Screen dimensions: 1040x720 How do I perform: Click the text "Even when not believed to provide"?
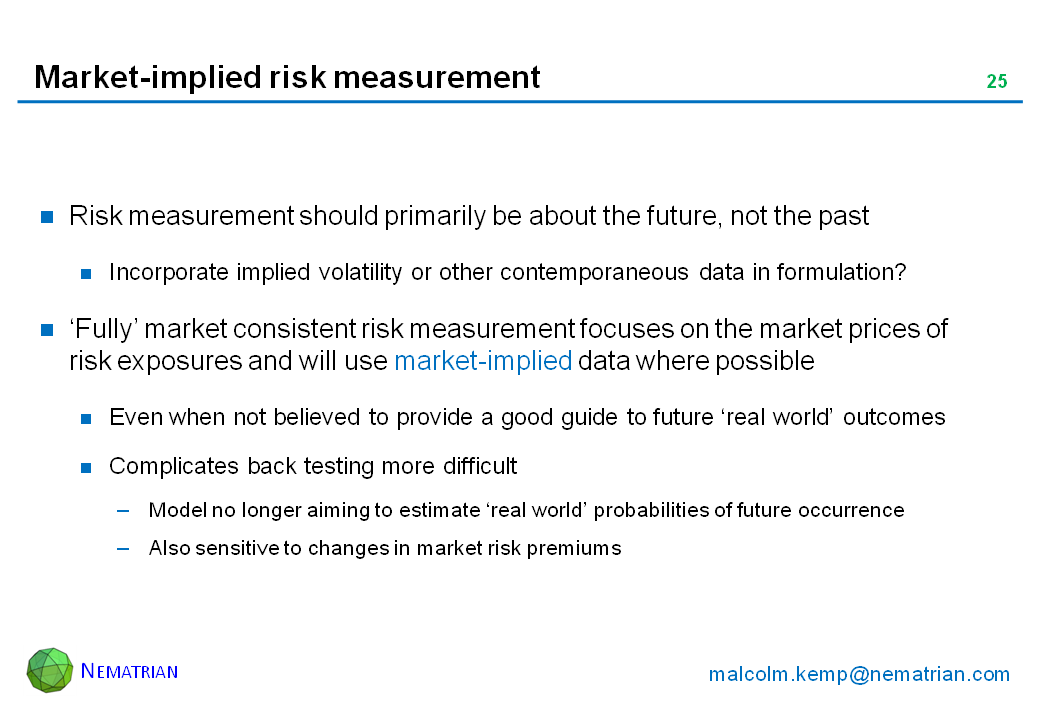click(x=527, y=417)
